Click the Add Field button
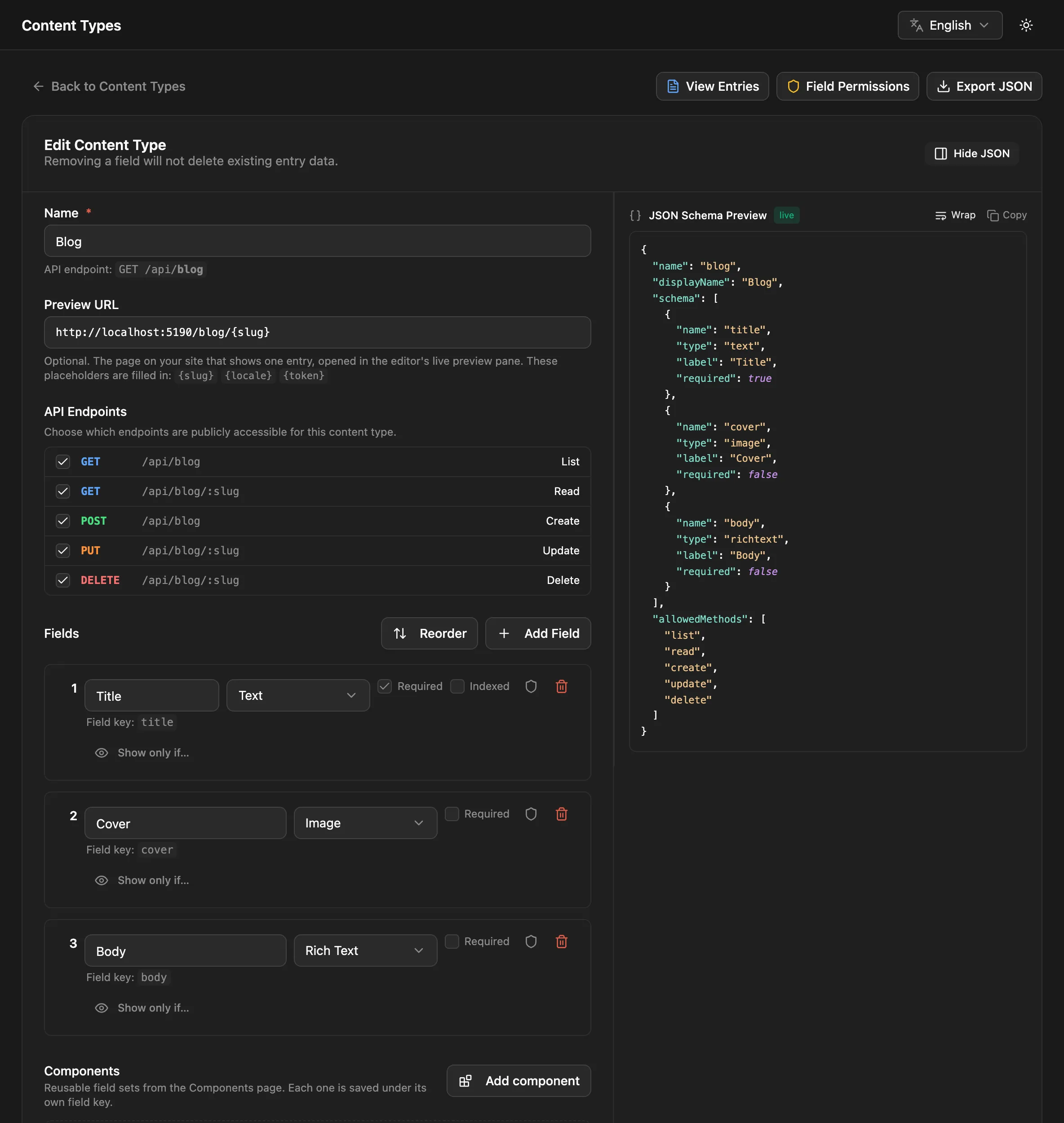The image size is (1064, 1123). [538, 633]
